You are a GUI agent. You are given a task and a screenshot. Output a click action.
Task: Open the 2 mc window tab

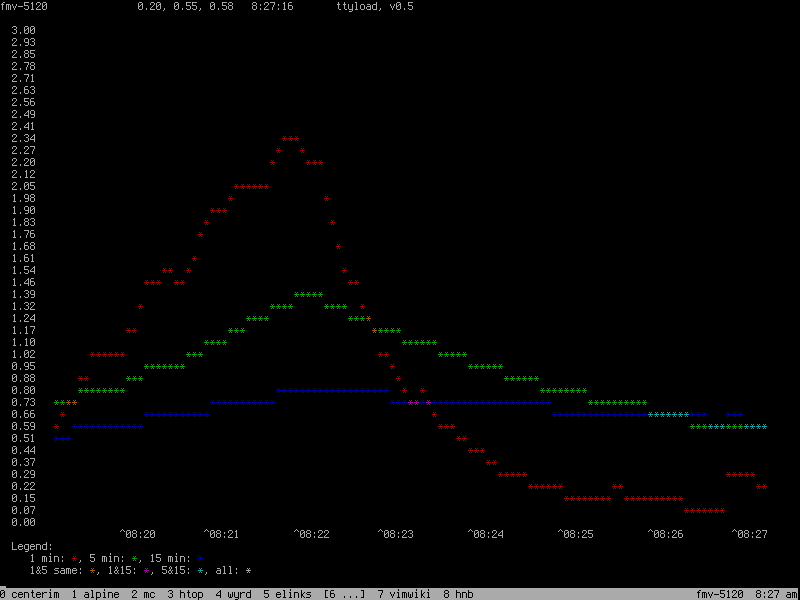[x=143, y=594]
